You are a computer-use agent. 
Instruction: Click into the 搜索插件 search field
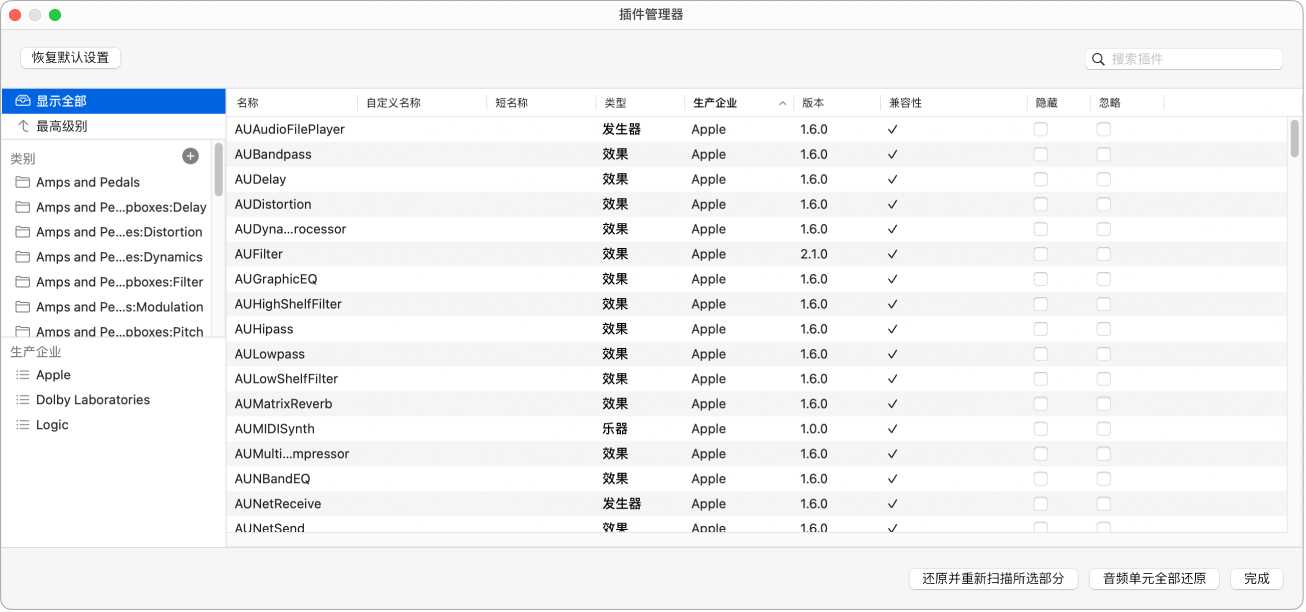coord(1192,59)
